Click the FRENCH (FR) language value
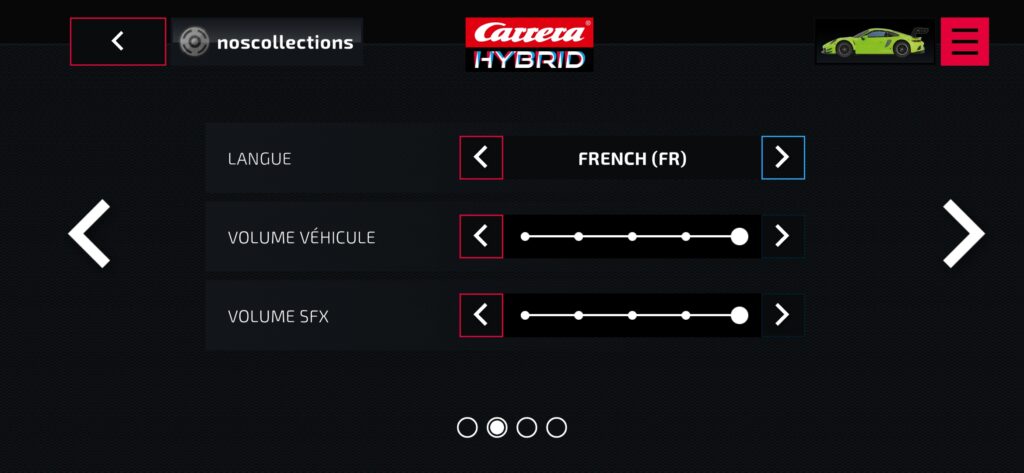The height and width of the screenshot is (473, 1024). 632,158
